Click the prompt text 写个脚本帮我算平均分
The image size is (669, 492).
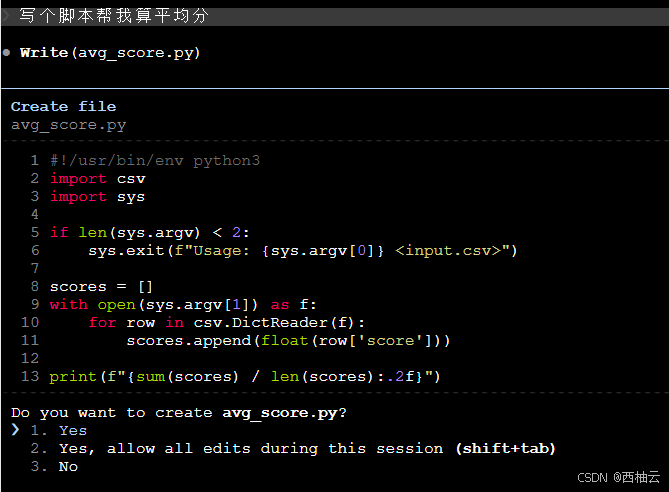coord(113,16)
